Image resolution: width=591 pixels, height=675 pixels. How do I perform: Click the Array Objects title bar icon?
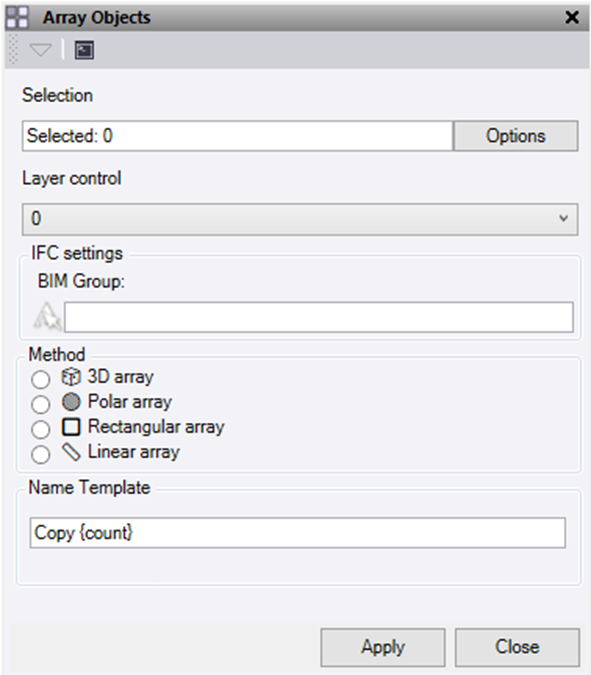pyautogui.click(x=17, y=17)
